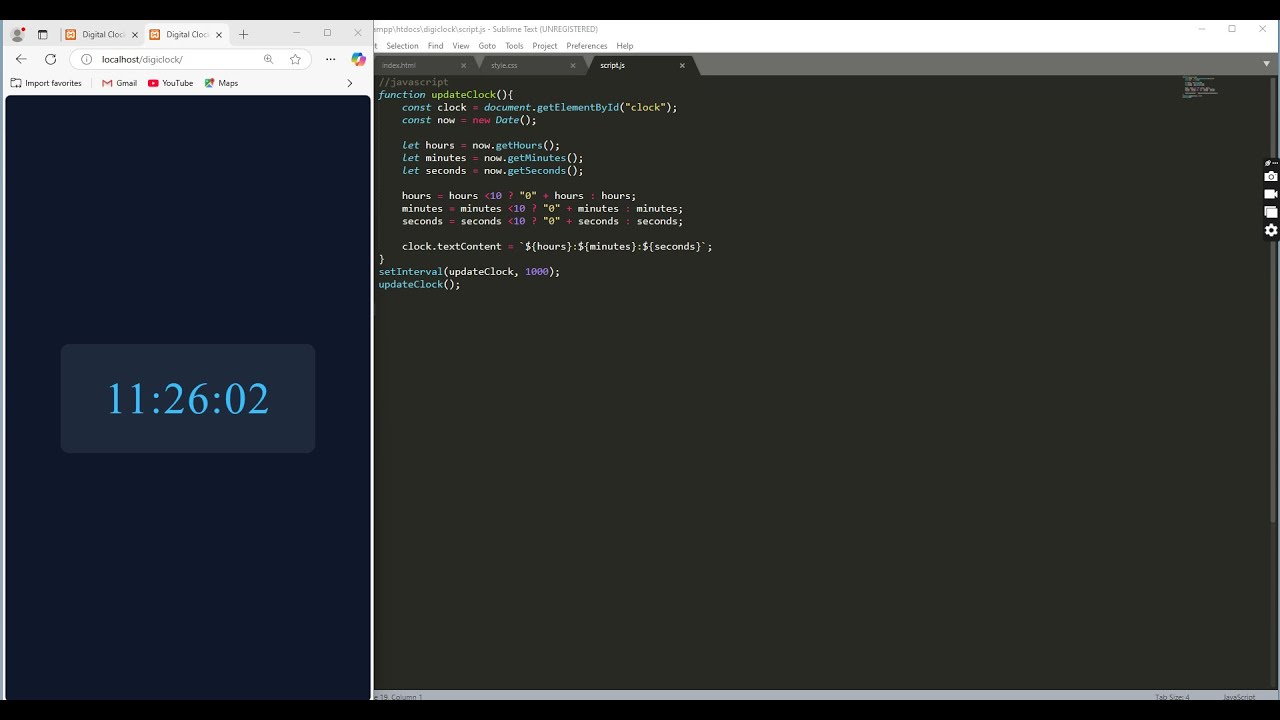Click the //javascript comment line

(413, 82)
